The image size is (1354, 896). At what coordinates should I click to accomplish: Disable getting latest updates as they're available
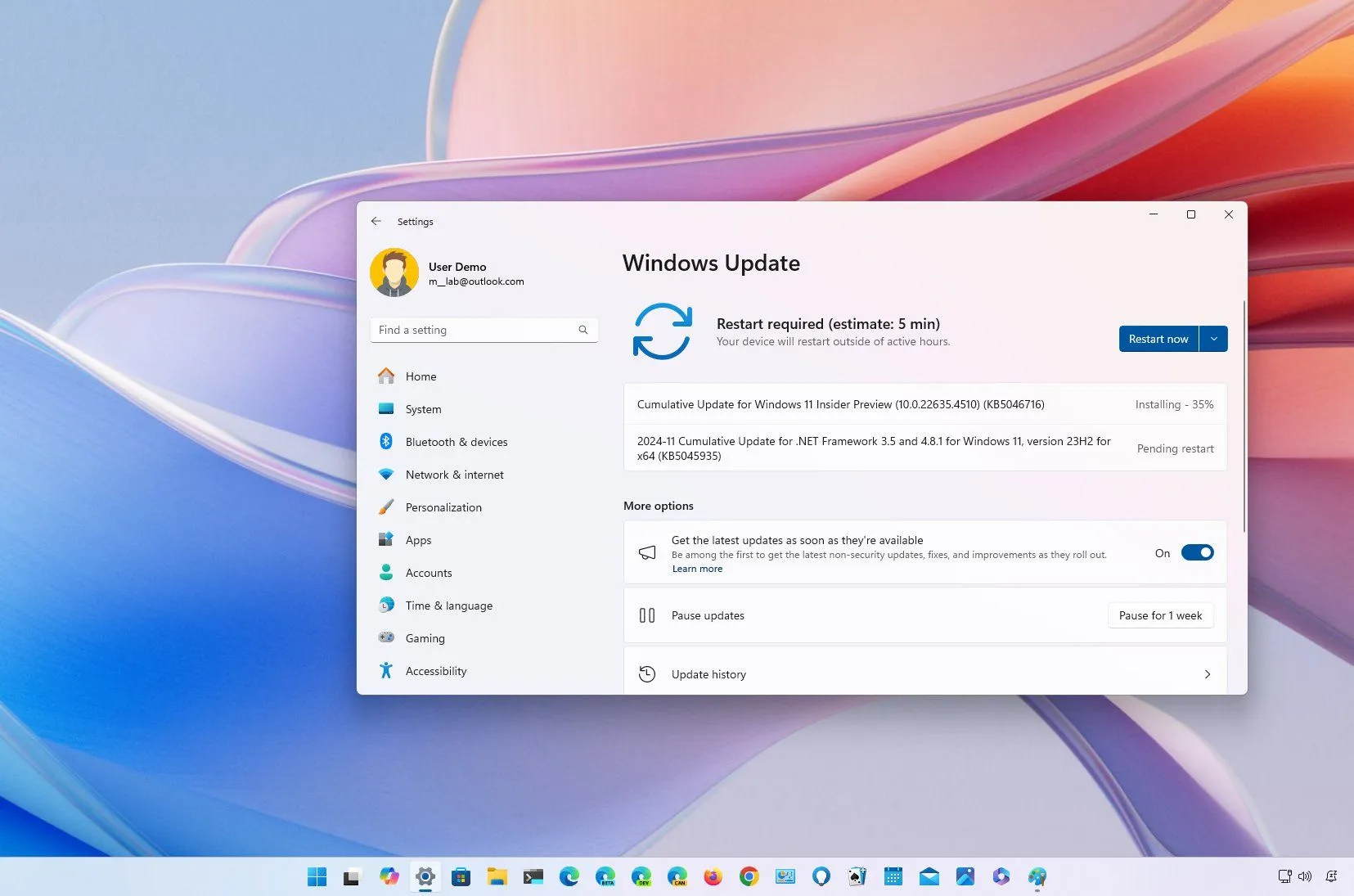pyautogui.click(x=1197, y=552)
